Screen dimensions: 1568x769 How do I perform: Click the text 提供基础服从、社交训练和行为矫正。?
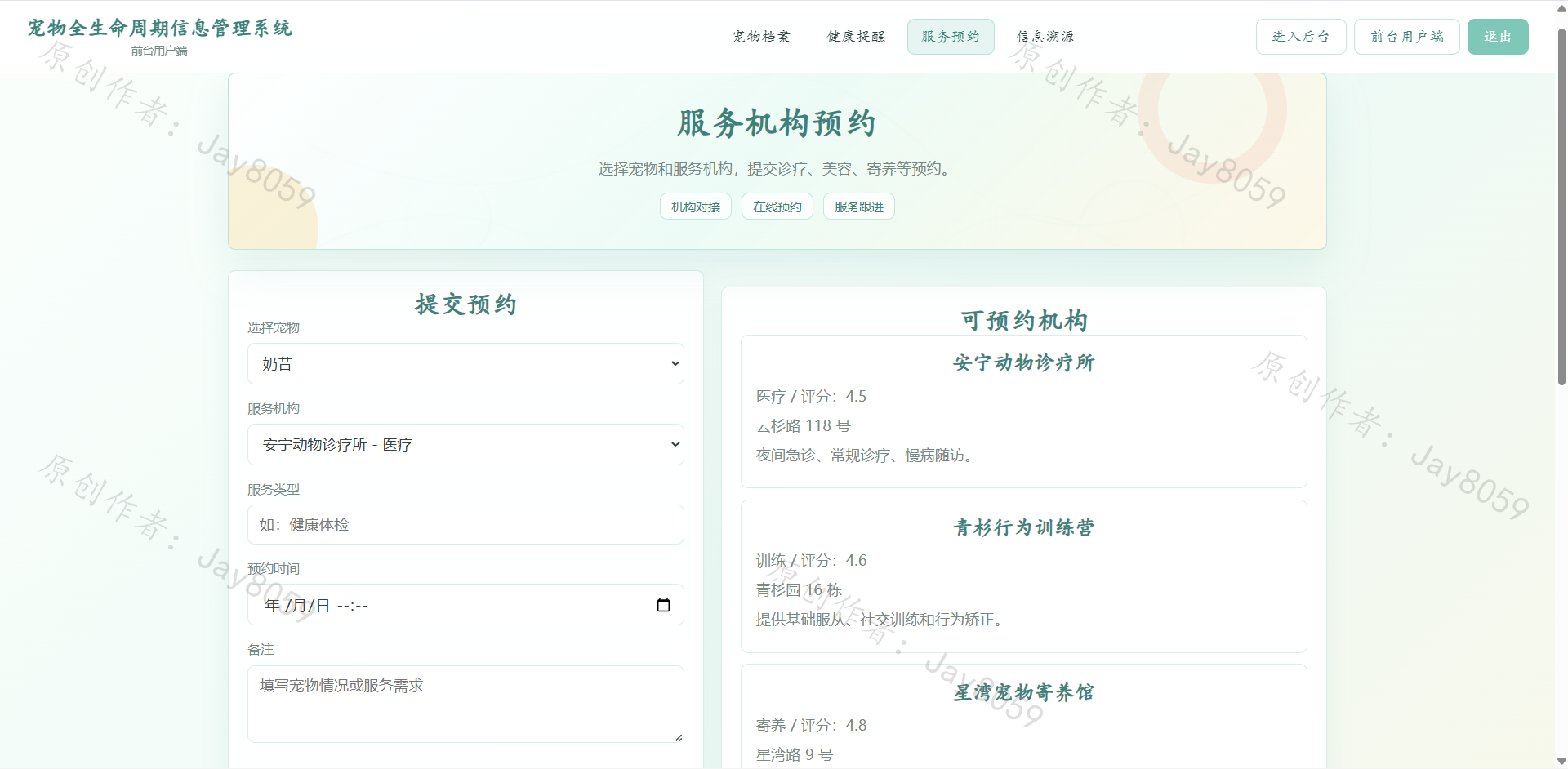coord(882,620)
